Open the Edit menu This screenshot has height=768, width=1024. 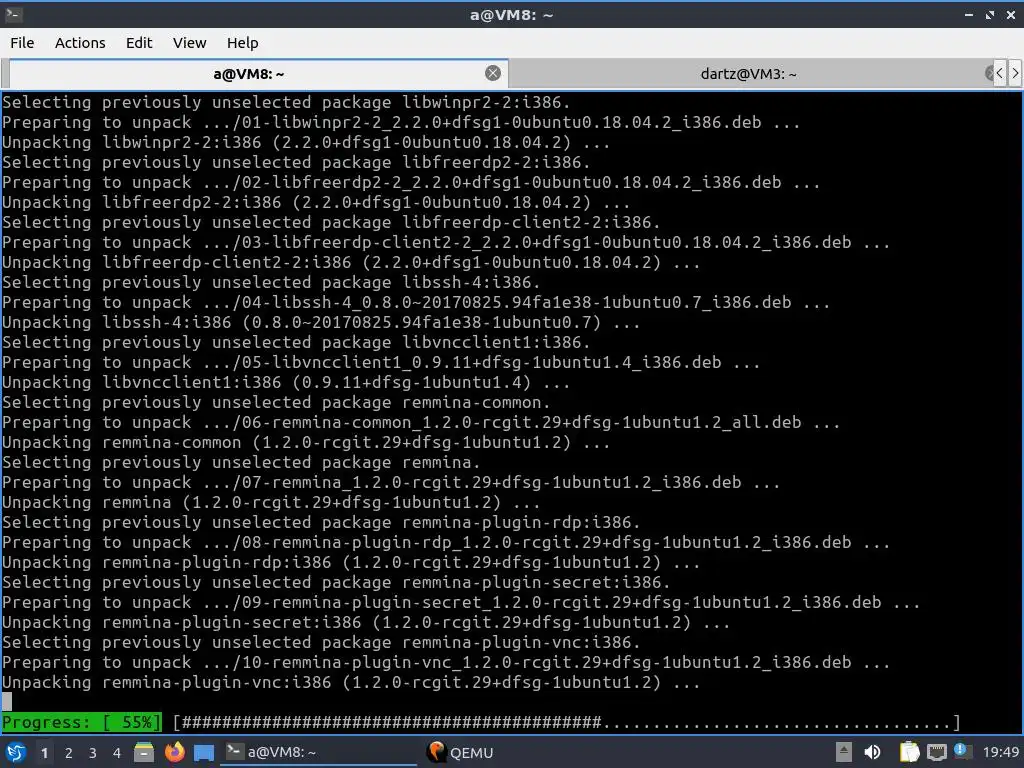(139, 43)
